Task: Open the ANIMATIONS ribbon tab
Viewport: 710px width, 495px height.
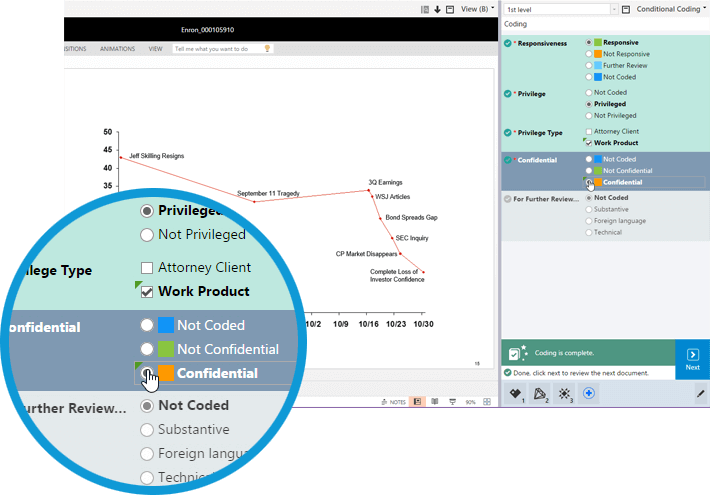Action: click(x=117, y=48)
